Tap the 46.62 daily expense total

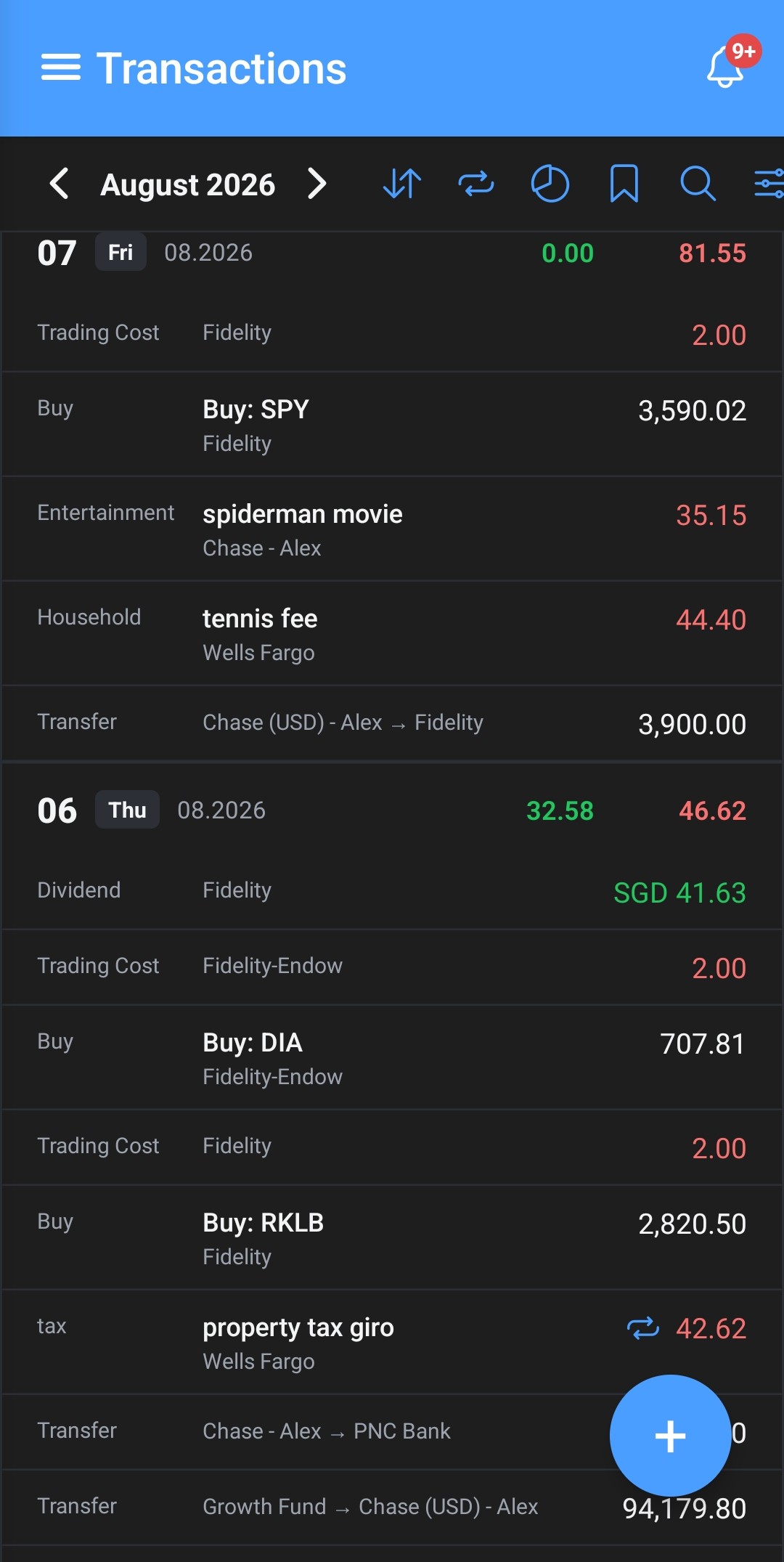pos(712,811)
